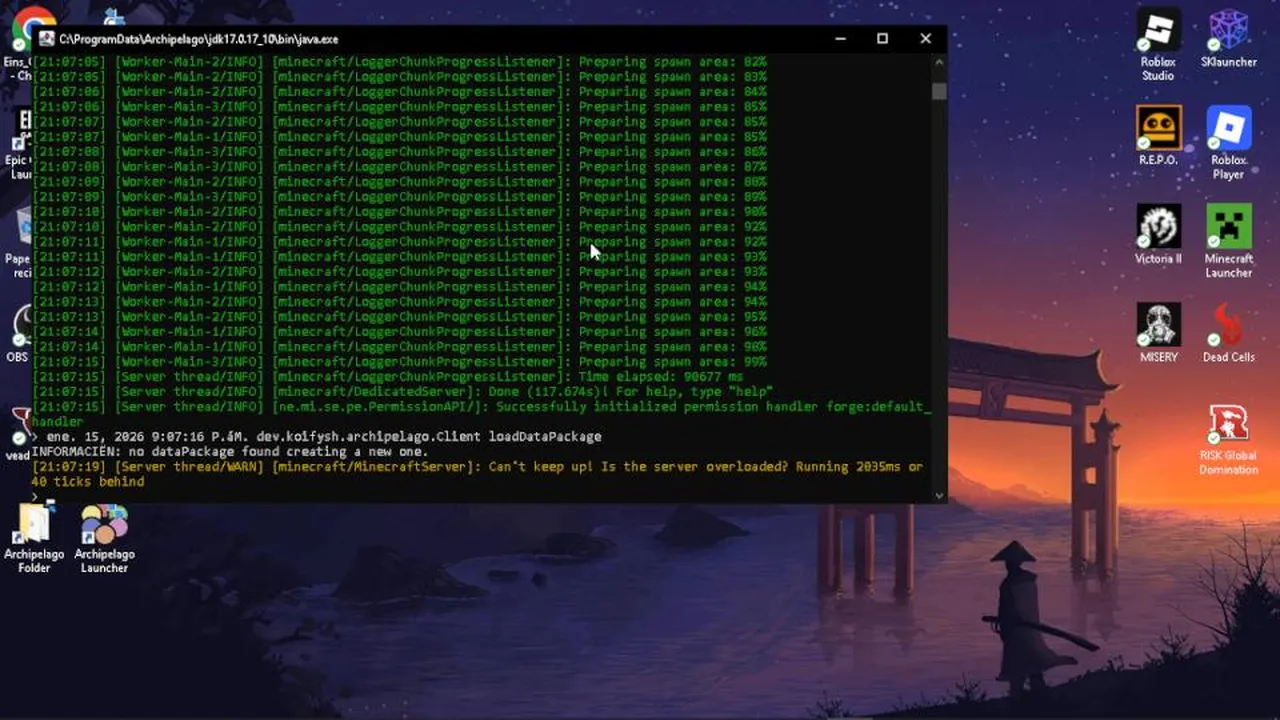Click the 'Preparing spawn area: 86%' line
Viewport: 1280px width, 720px height.
point(400,152)
